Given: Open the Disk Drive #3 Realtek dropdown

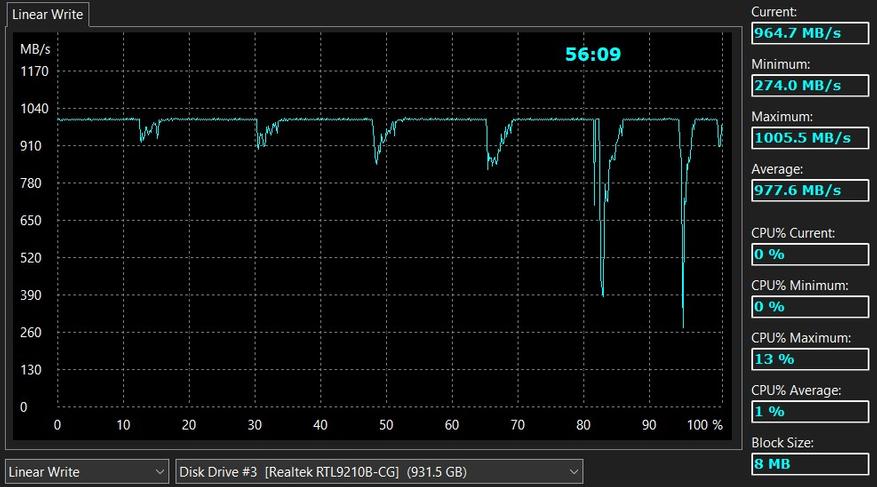Looking at the screenshot, I should pyautogui.click(x=379, y=472).
